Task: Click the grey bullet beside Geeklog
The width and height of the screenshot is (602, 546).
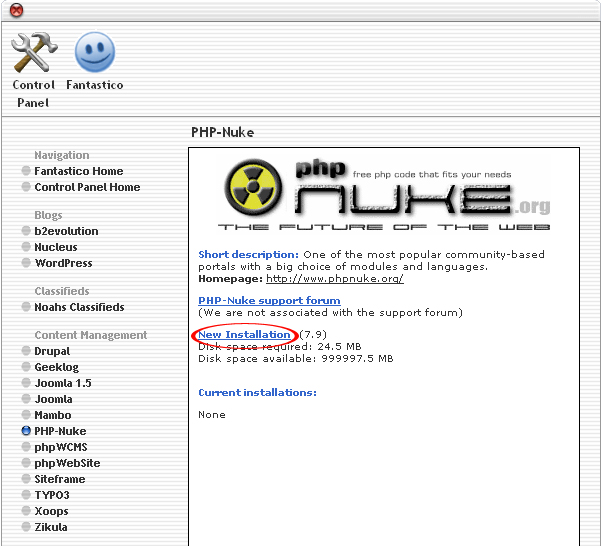Action: (x=26, y=367)
